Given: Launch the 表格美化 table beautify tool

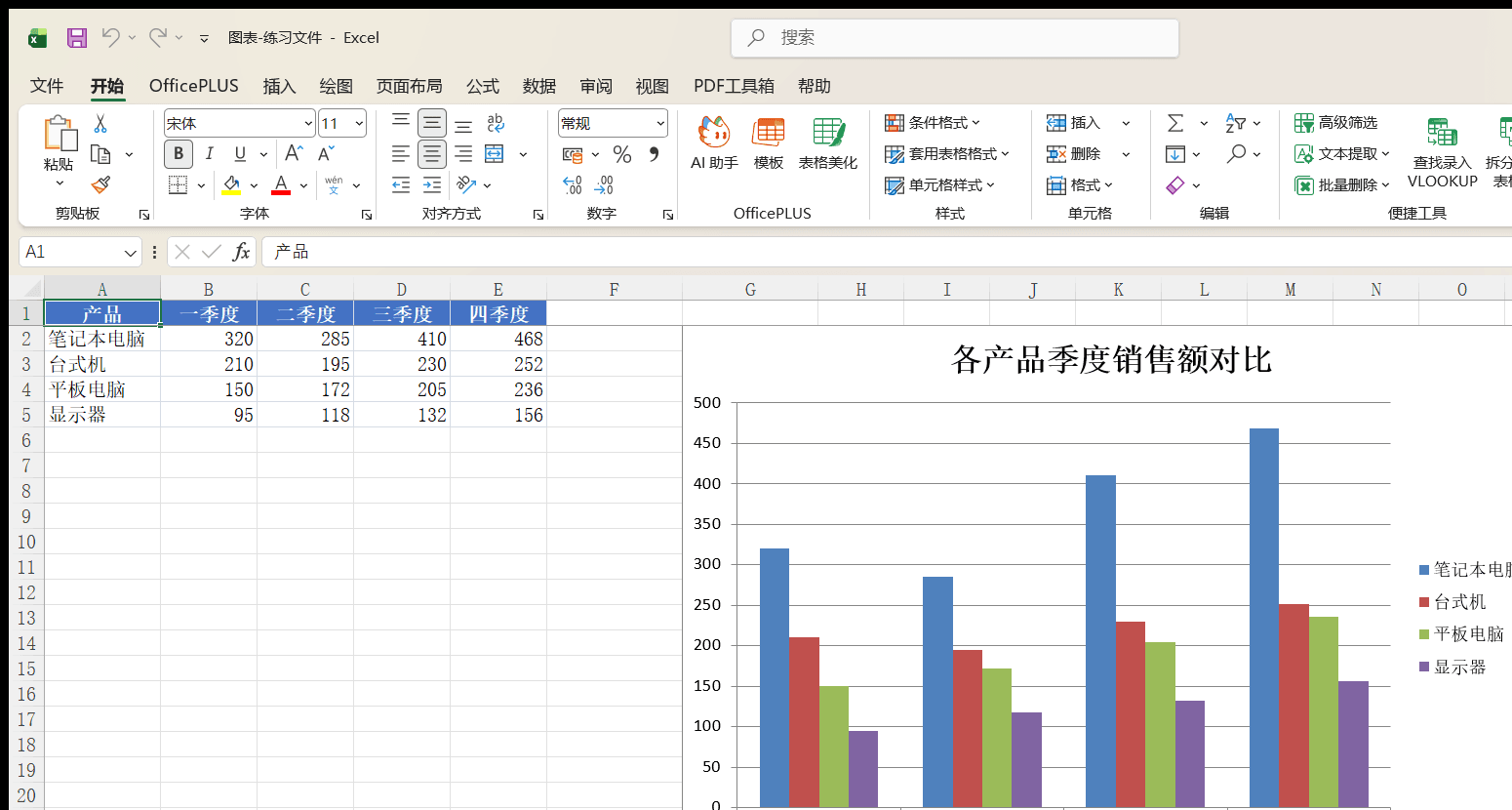Looking at the screenshot, I should tap(828, 143).
